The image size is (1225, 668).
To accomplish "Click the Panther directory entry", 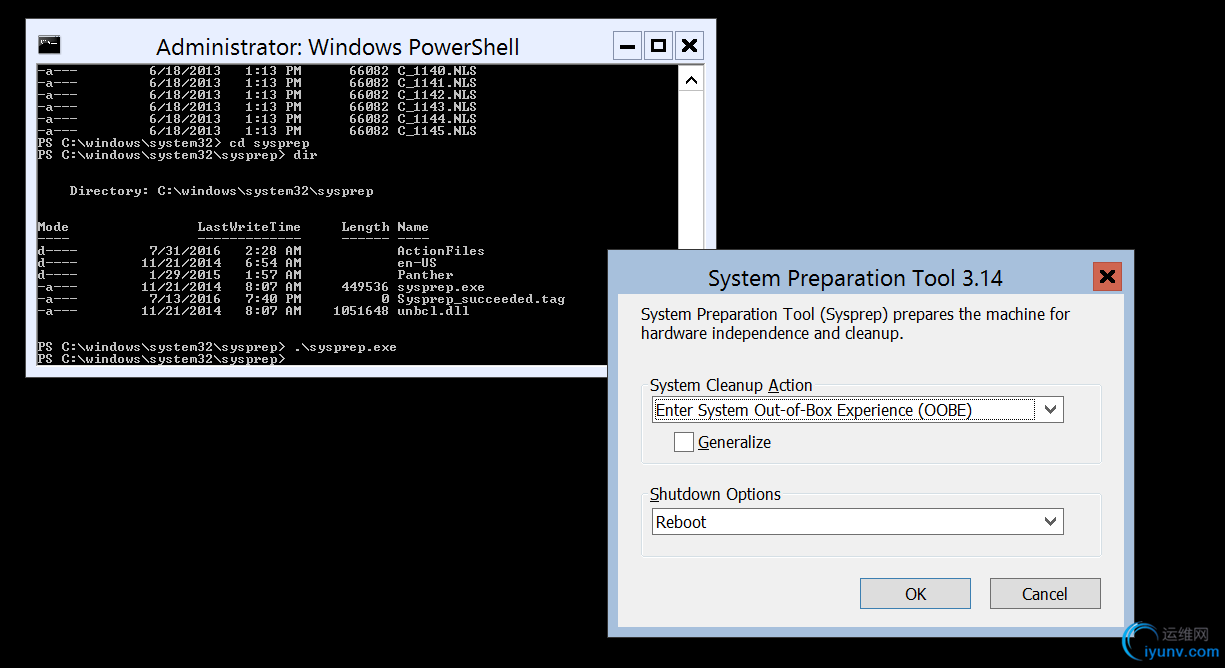I will click(425, 275).
